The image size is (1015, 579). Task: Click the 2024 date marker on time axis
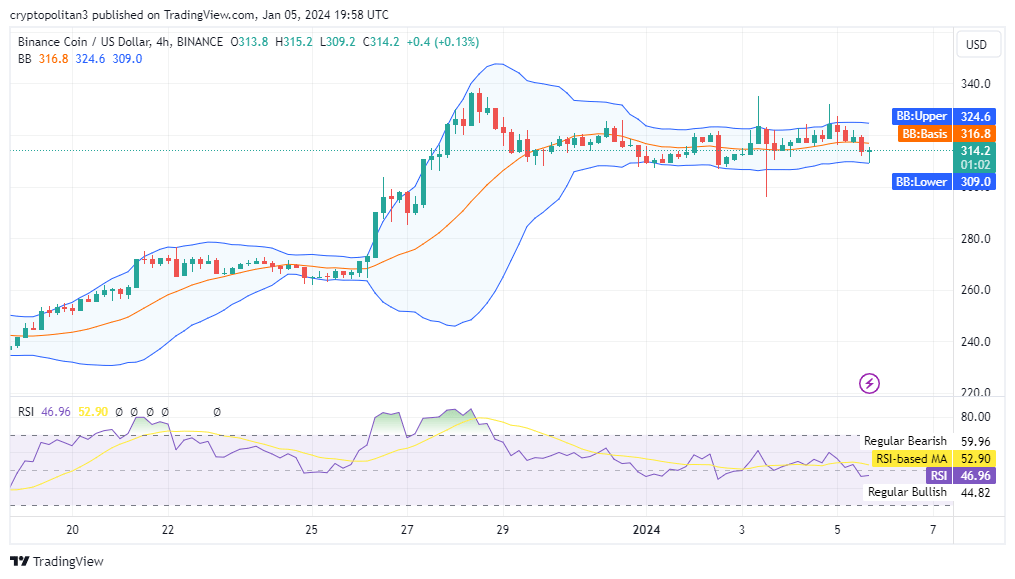click(646, 529)
